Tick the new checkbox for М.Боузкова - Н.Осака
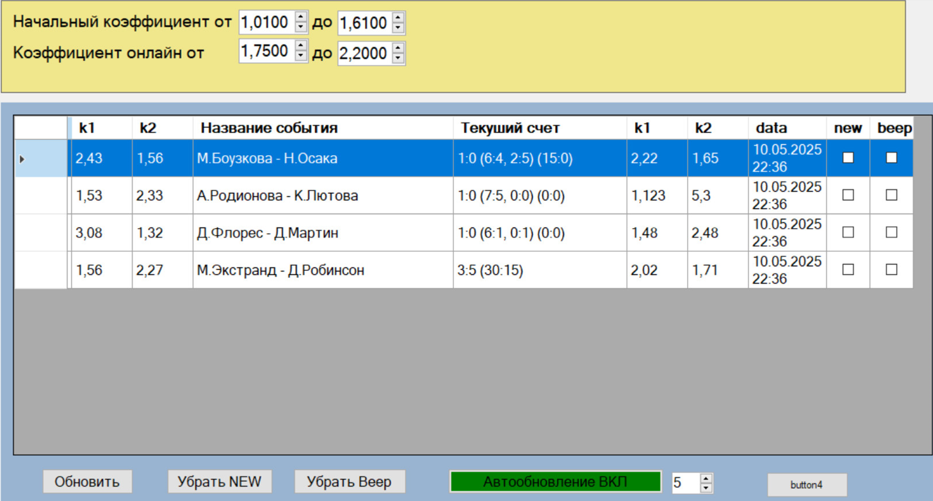Image resolution: width=933 pixels, height=501 pixels. (848, 158)
